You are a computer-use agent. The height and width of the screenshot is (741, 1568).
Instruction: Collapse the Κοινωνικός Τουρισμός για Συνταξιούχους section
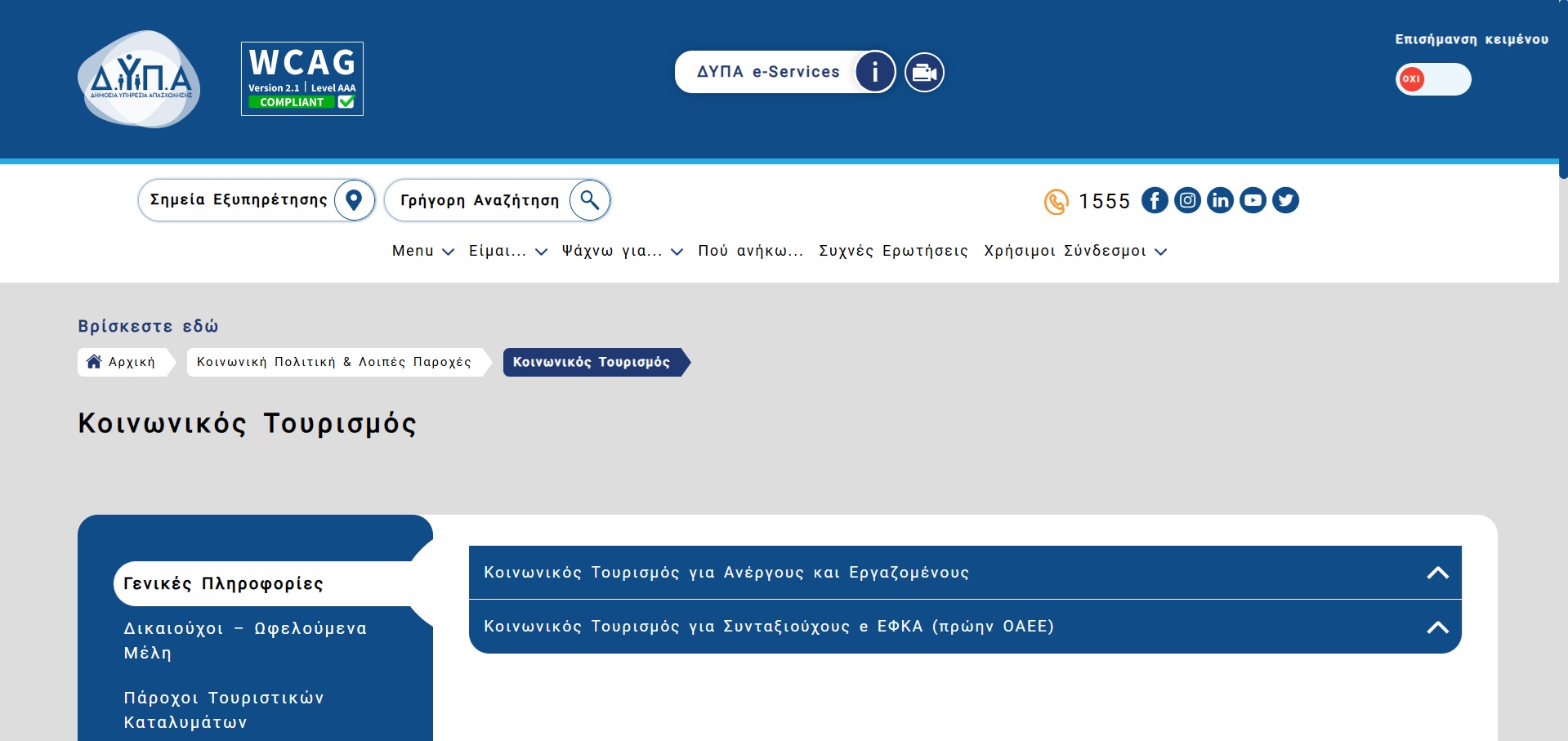tap(1437, 627)
